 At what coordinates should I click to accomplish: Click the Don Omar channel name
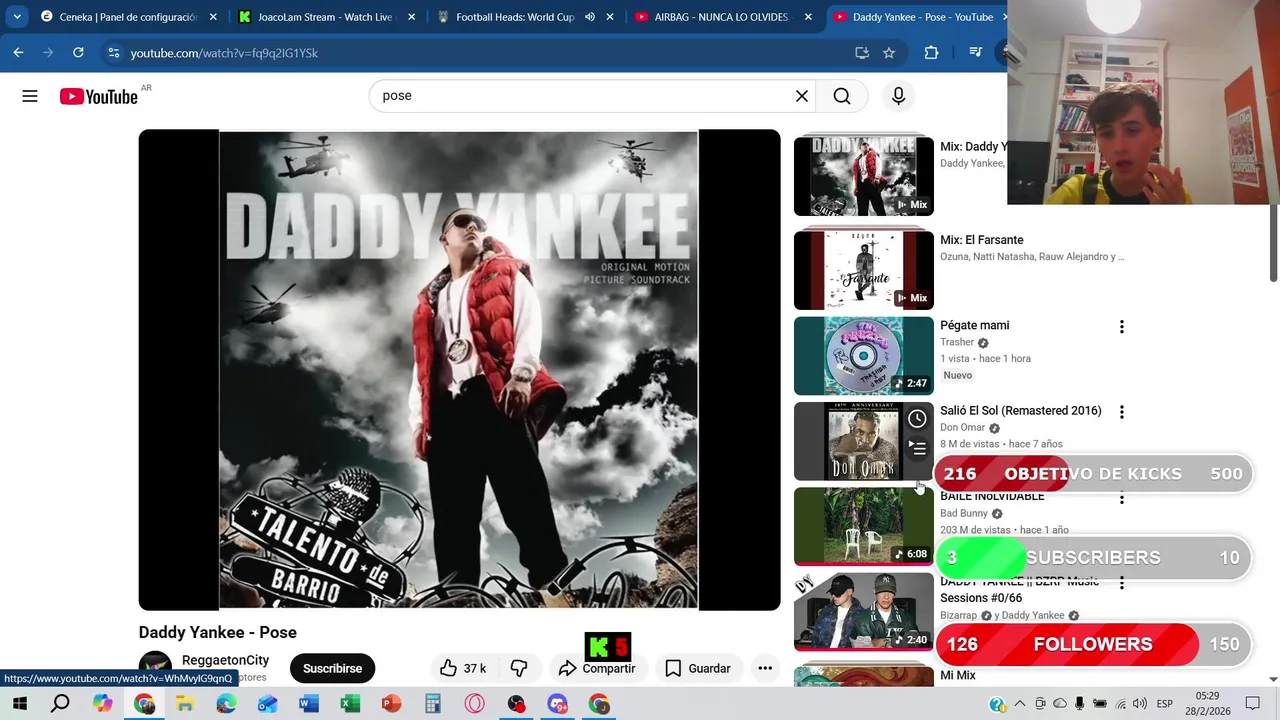coord(962,427)
